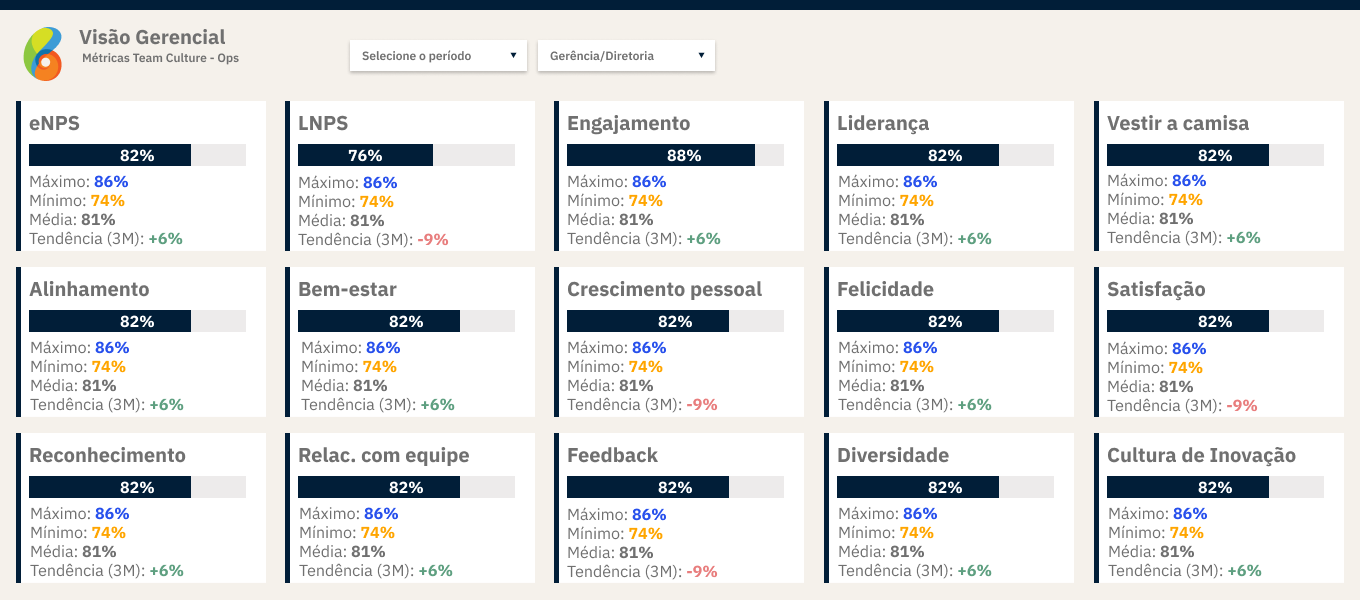Click the colorful dashboard logo icon
The image size is (1360, 600).
[43, 54]
